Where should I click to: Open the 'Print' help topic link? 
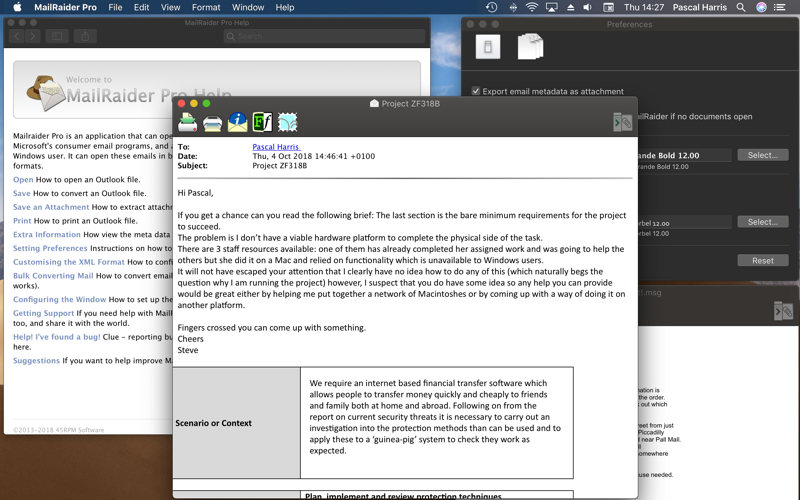(x=22, y=221)
